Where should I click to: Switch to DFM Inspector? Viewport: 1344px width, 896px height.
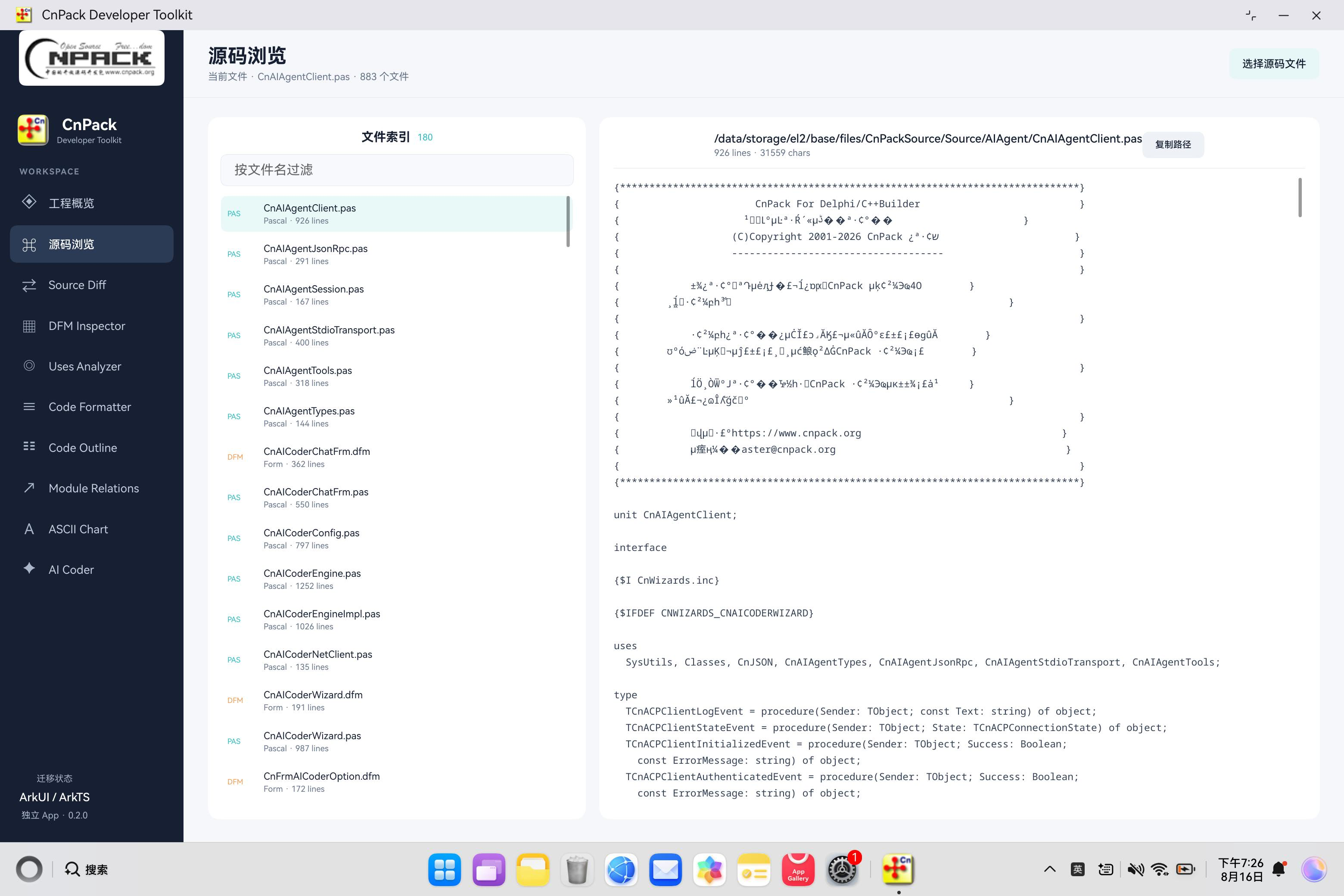[x=91, y=326]
